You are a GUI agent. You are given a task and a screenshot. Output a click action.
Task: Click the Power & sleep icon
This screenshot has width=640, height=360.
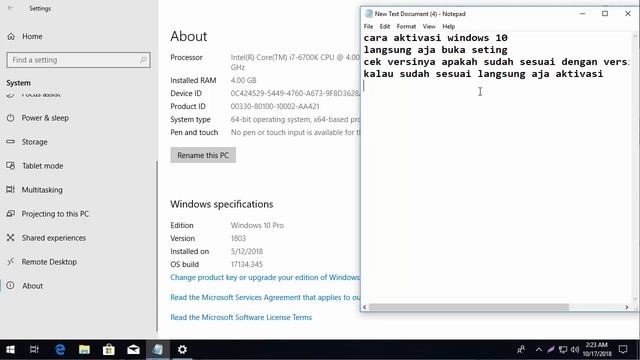11,118
